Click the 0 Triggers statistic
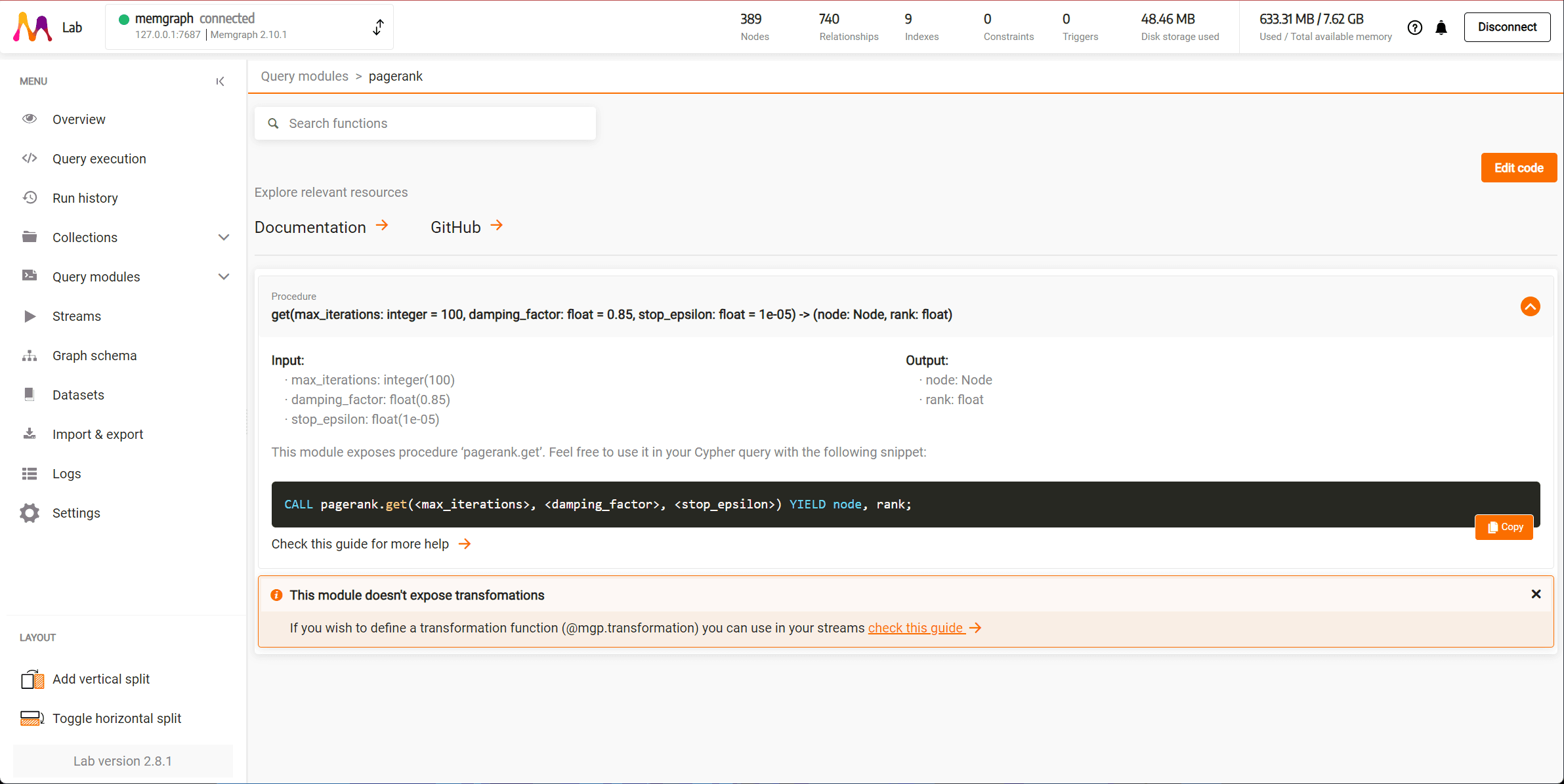Image resolution: width=1564 pixels, height=784 pixels. [1080, 27]
